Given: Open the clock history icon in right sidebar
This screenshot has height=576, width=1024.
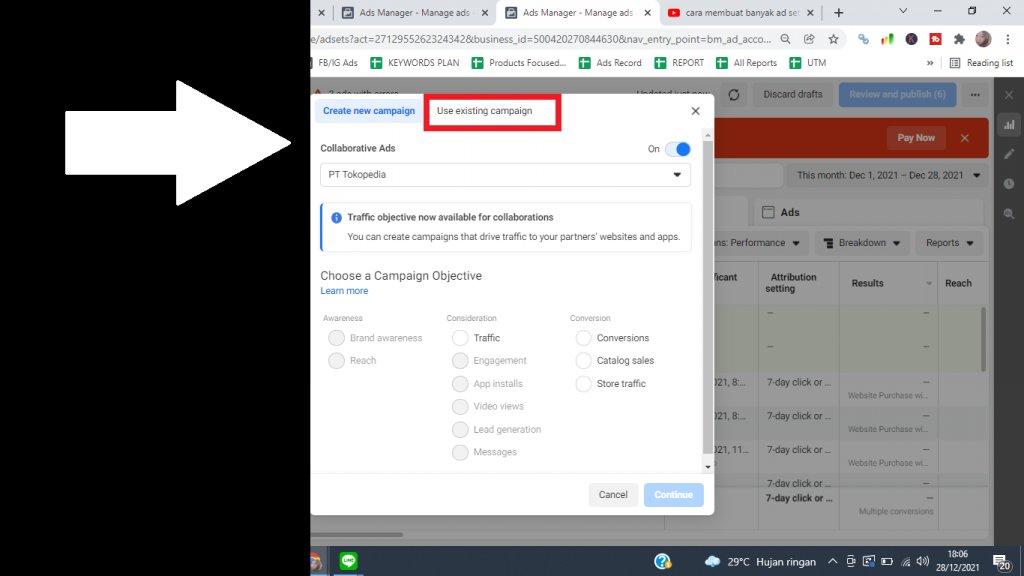Looking at the screenshot, I should (1009, 184).
